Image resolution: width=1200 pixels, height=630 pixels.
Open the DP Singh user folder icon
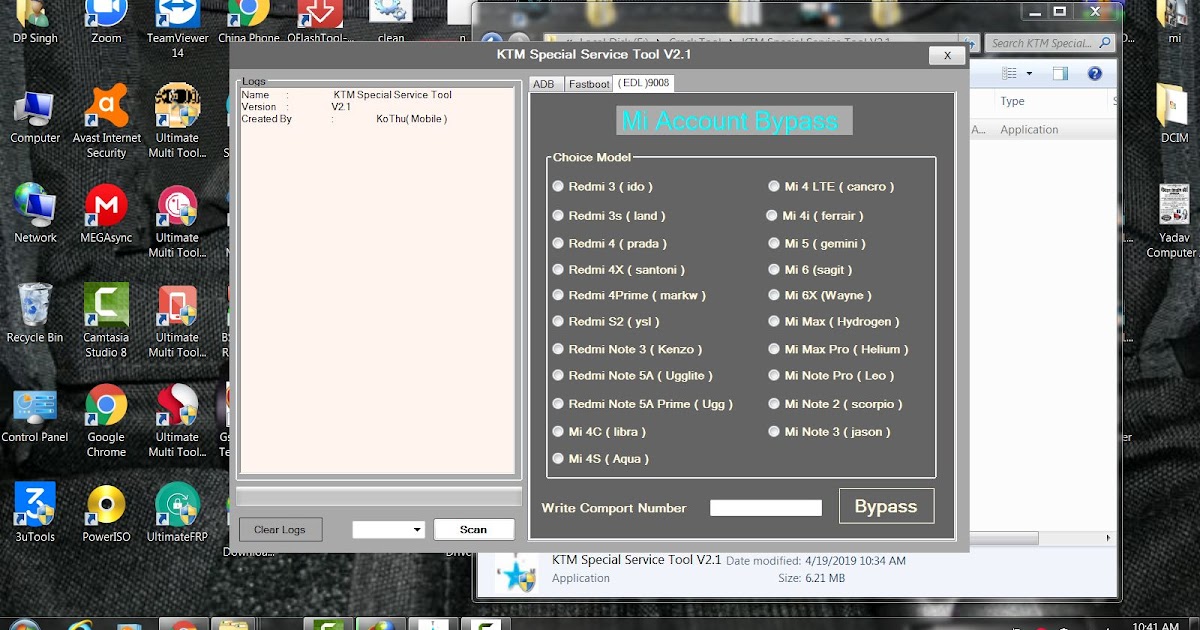click(35, 22)
